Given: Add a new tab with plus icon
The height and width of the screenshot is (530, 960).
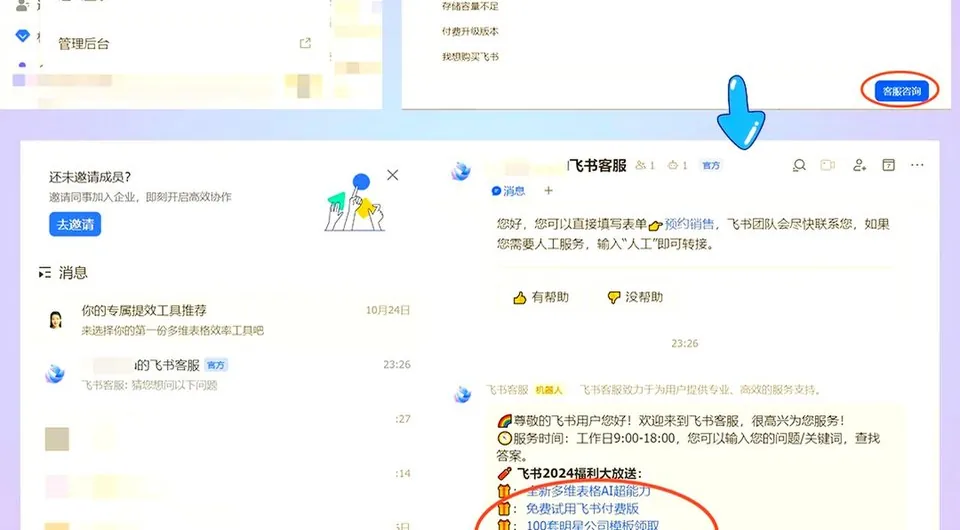Looking at the screenshot, I should [x=549, y=191].
